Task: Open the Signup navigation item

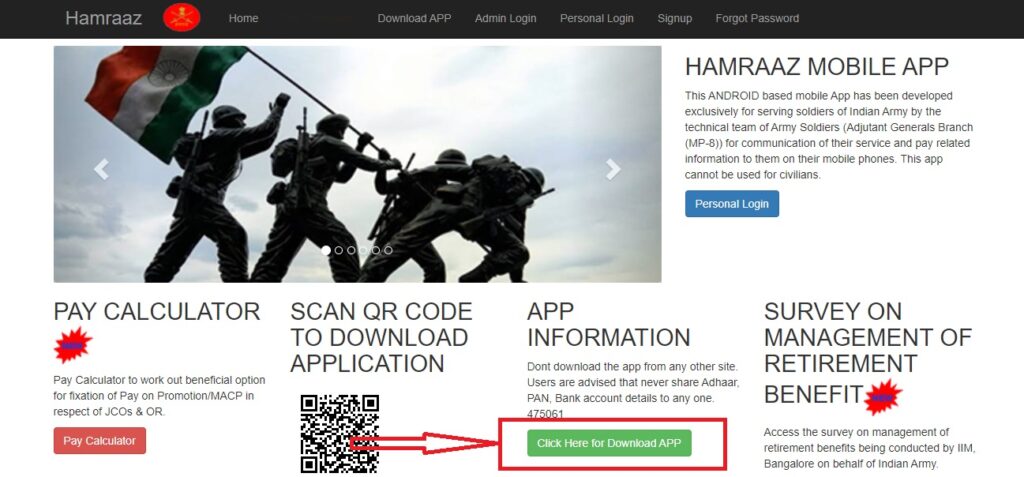Action: click(x=675, y=18)
